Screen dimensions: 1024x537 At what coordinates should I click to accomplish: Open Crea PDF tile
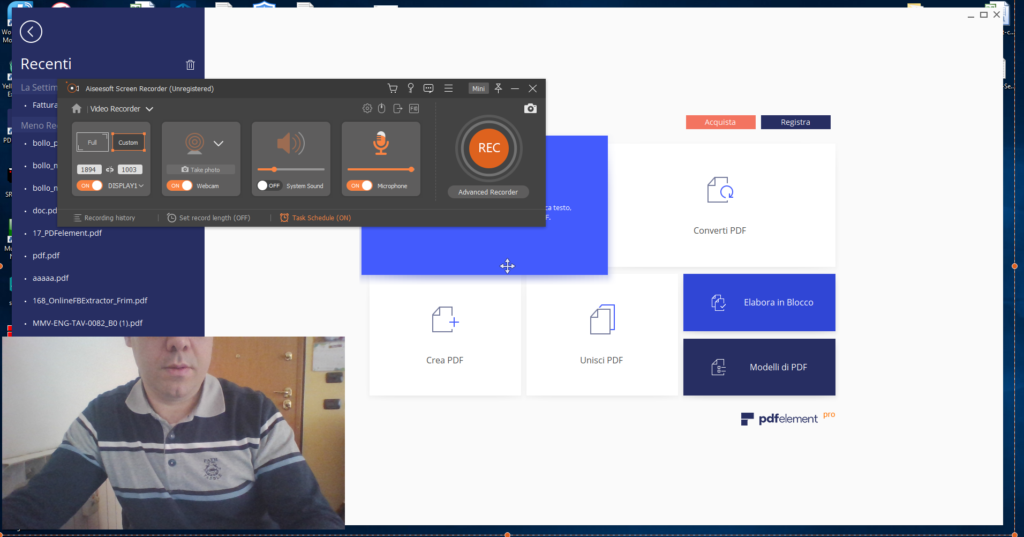pos(445,335)
